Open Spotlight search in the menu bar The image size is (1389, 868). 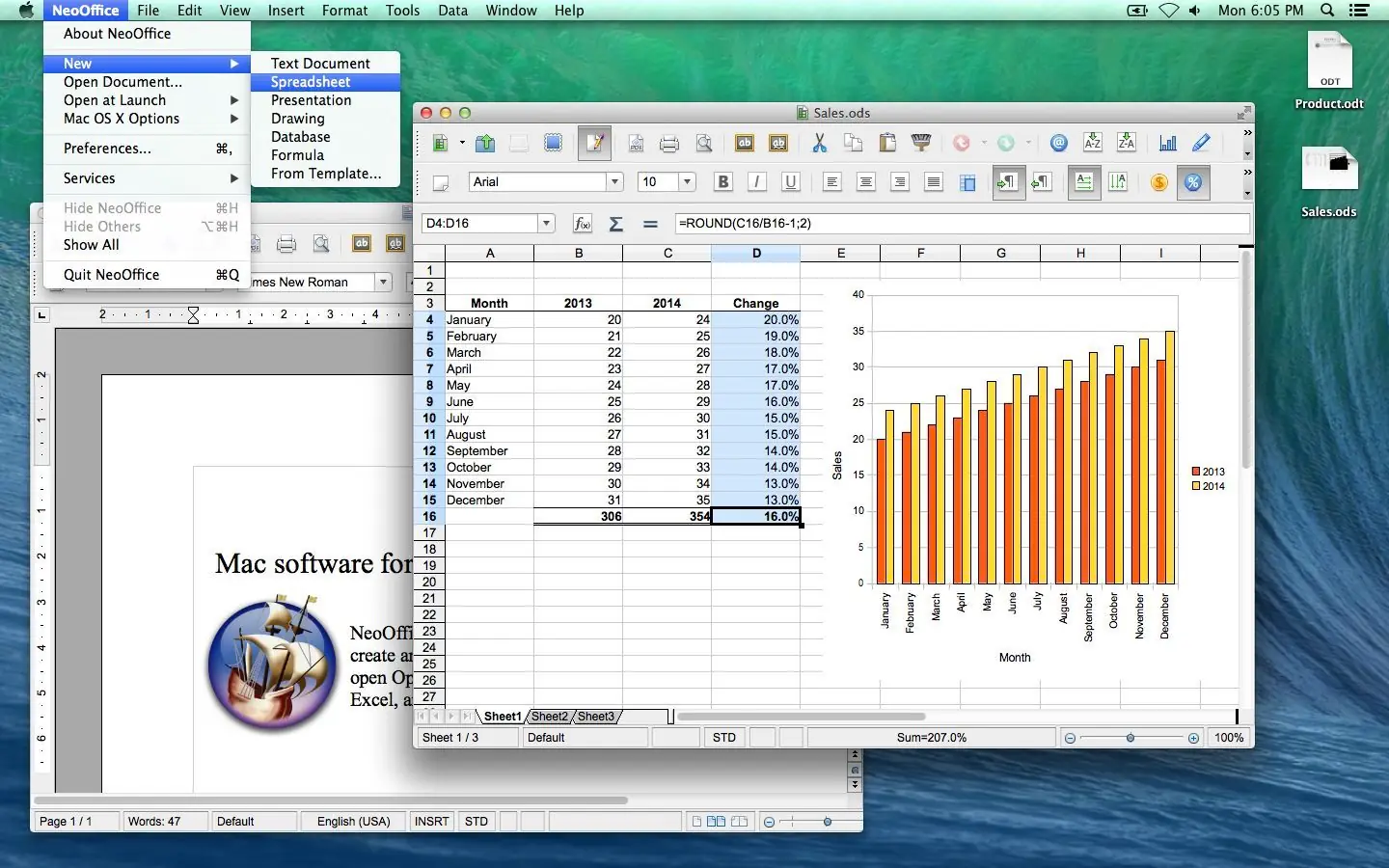click(1327, 11)
